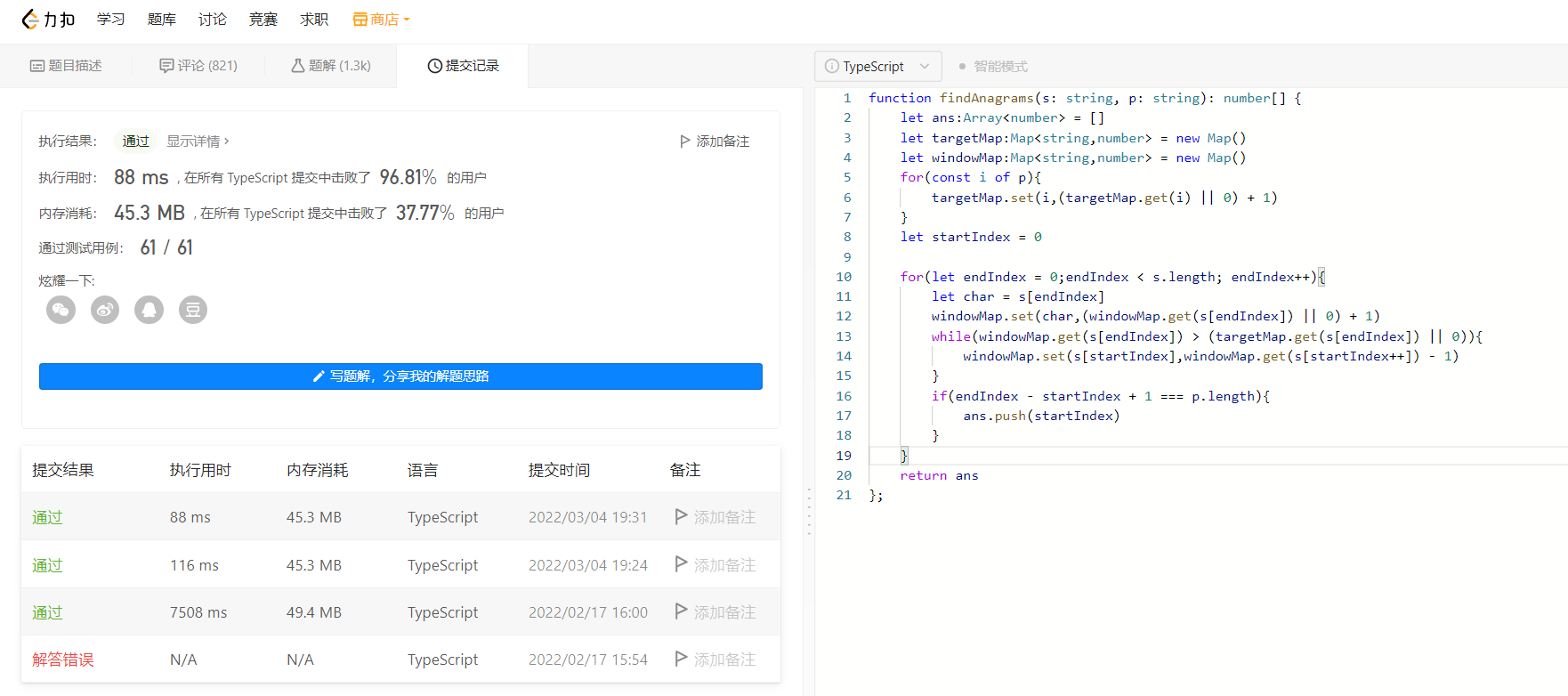The width and height of the screenshot is (1568, 696).
Task: Switch to the 题目描述 tab
Action: 67,66
